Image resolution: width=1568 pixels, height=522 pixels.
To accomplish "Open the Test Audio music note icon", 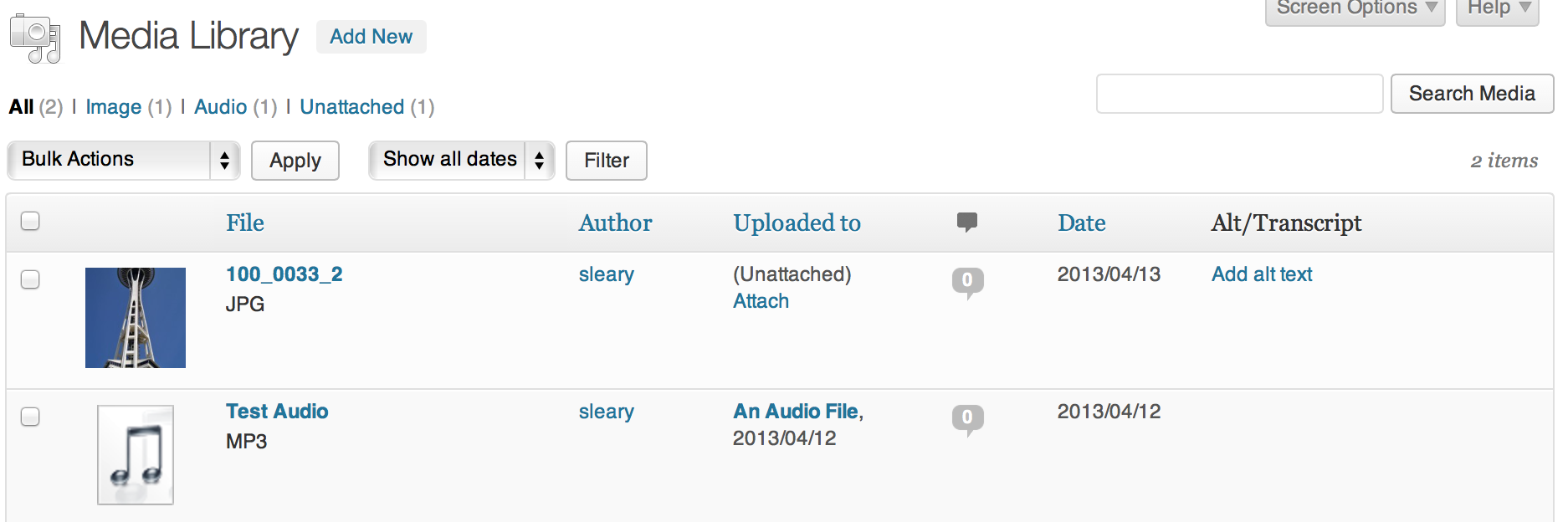I will pos(136,455).
